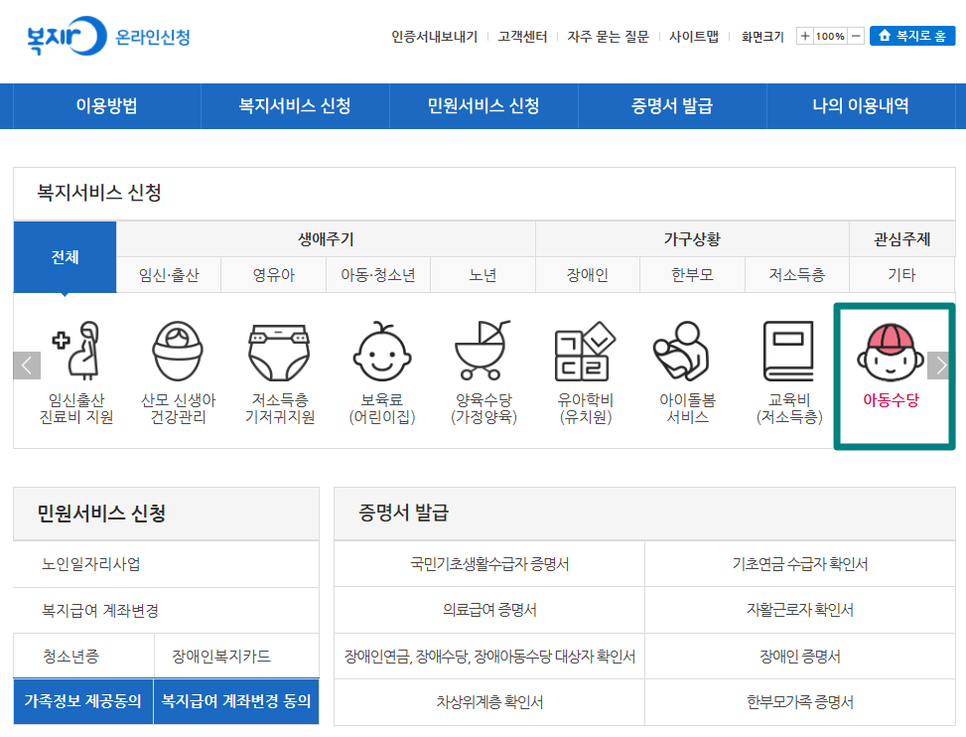966x737 pixels.
Task: Switch to the 한부모 tab
Action: [x=692, y=275]
